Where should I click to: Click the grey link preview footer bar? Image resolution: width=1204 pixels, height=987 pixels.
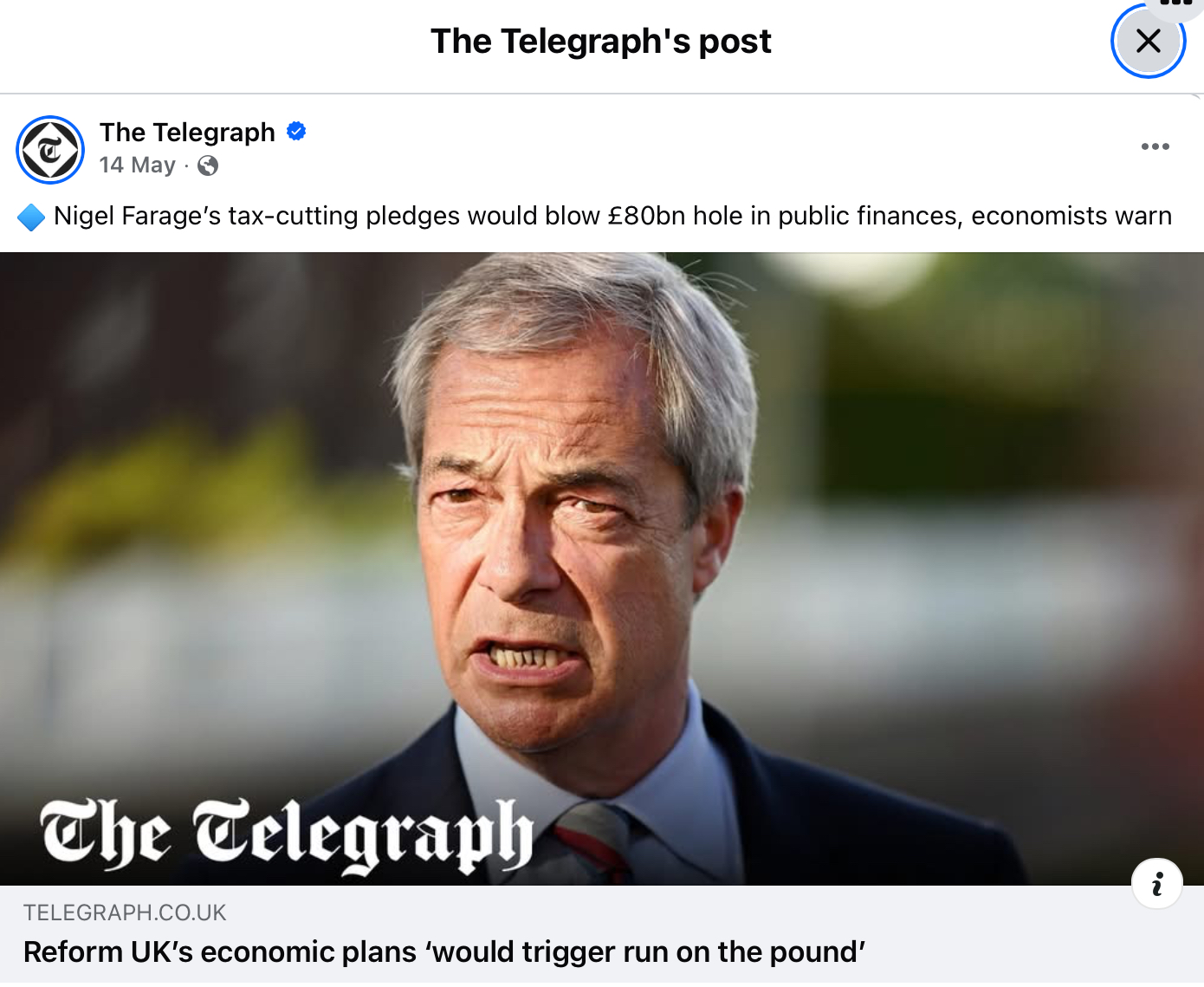tap(602, 936)
